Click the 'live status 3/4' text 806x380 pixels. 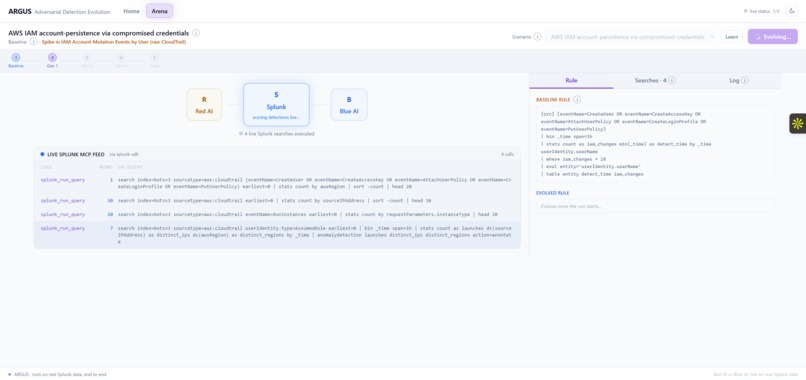pos(765,11)
